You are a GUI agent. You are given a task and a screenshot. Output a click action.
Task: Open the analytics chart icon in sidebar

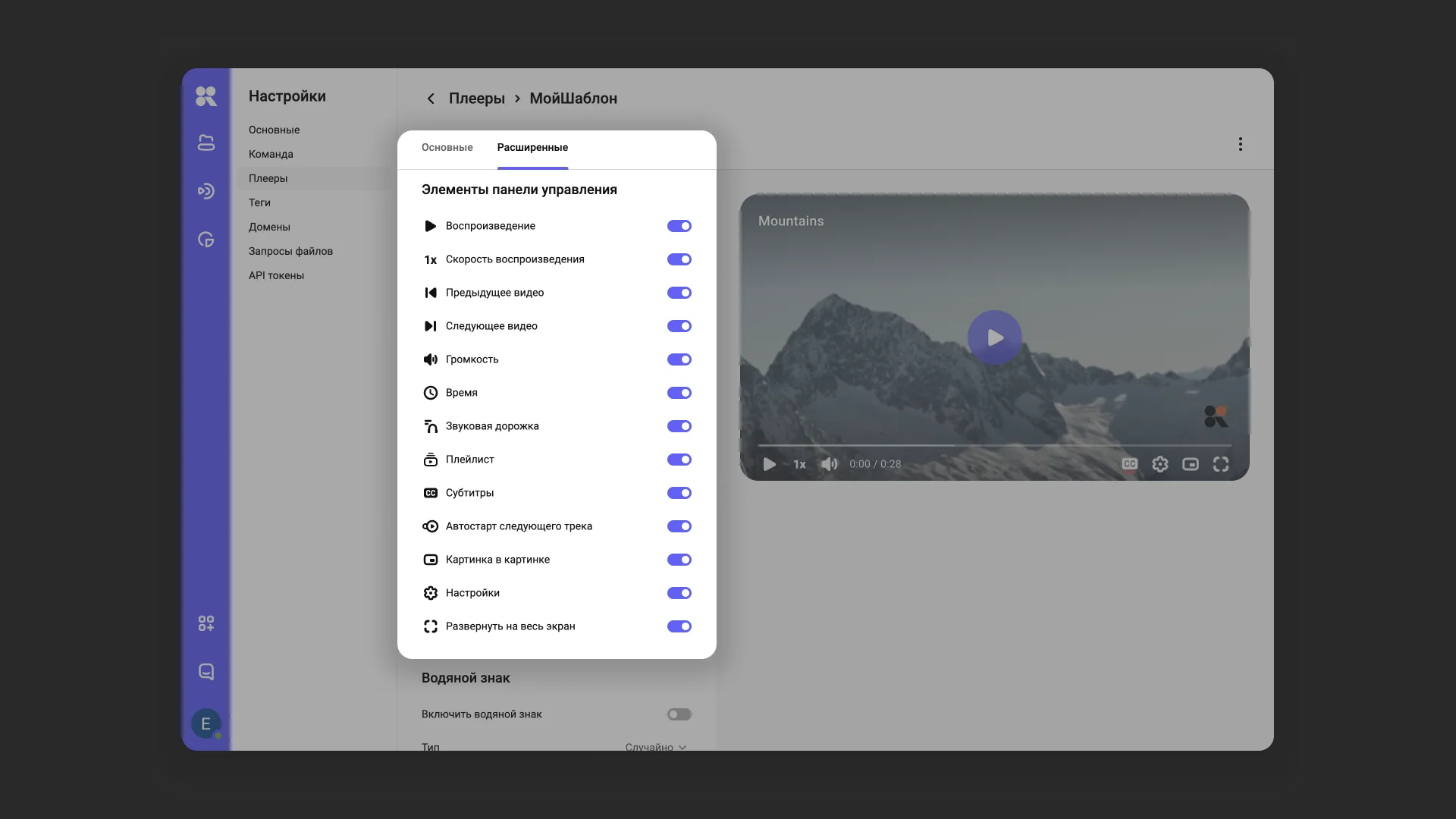[x=206, y=240]
